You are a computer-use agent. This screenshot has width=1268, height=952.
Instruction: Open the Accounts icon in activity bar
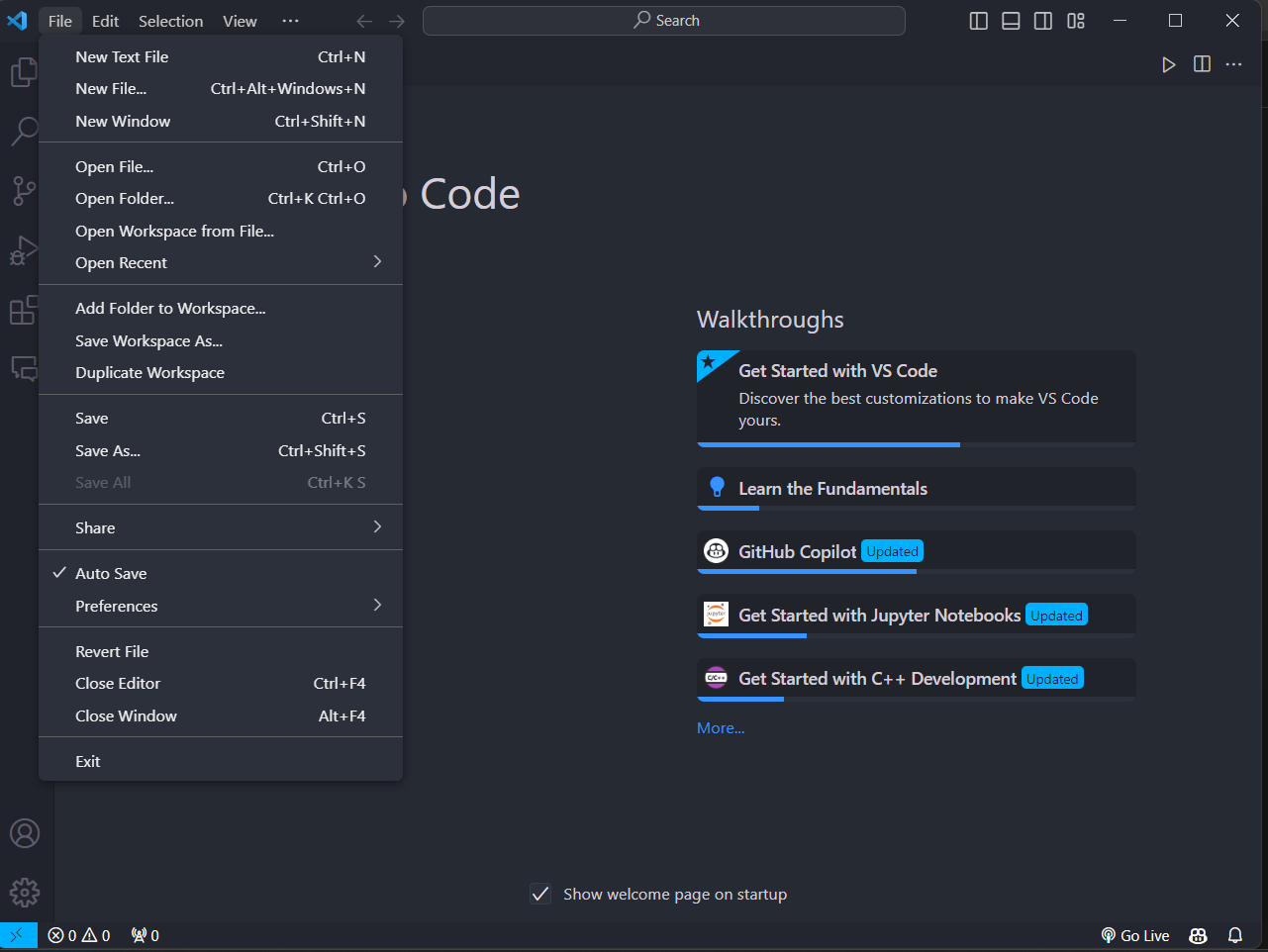[24, 833]
